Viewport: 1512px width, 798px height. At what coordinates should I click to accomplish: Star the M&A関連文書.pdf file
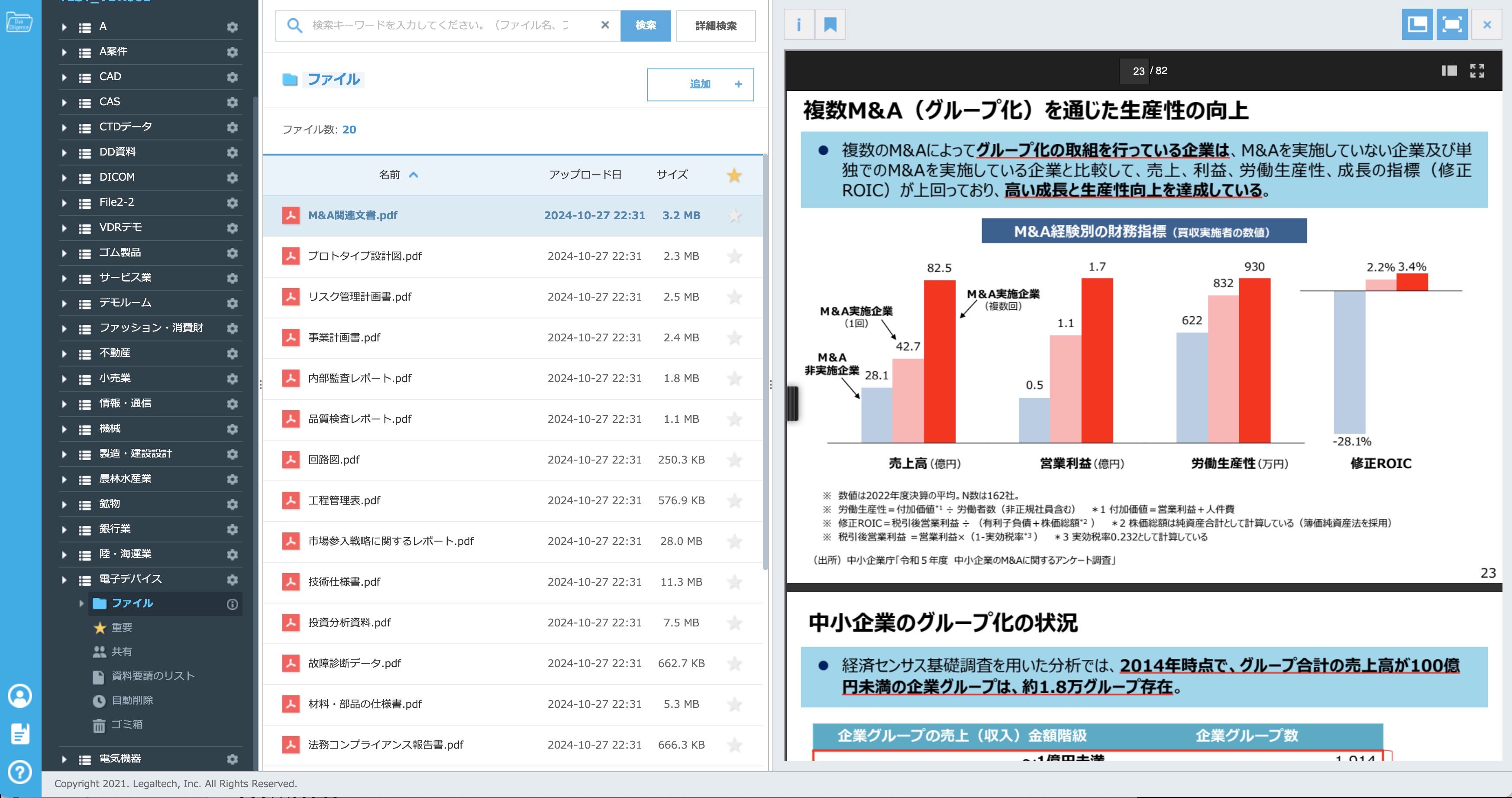pos(734,215)
